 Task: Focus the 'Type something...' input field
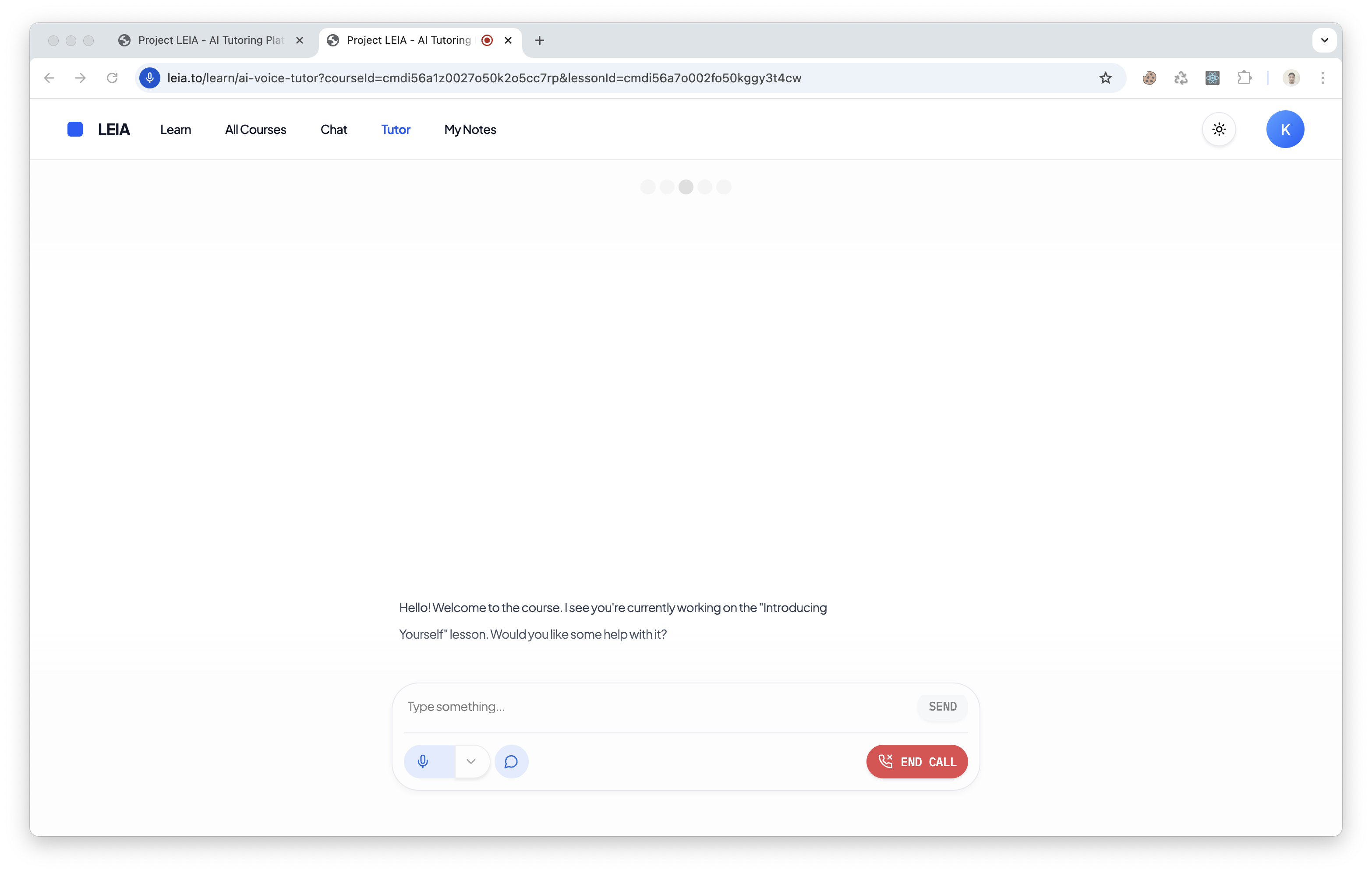coord(655,707)
